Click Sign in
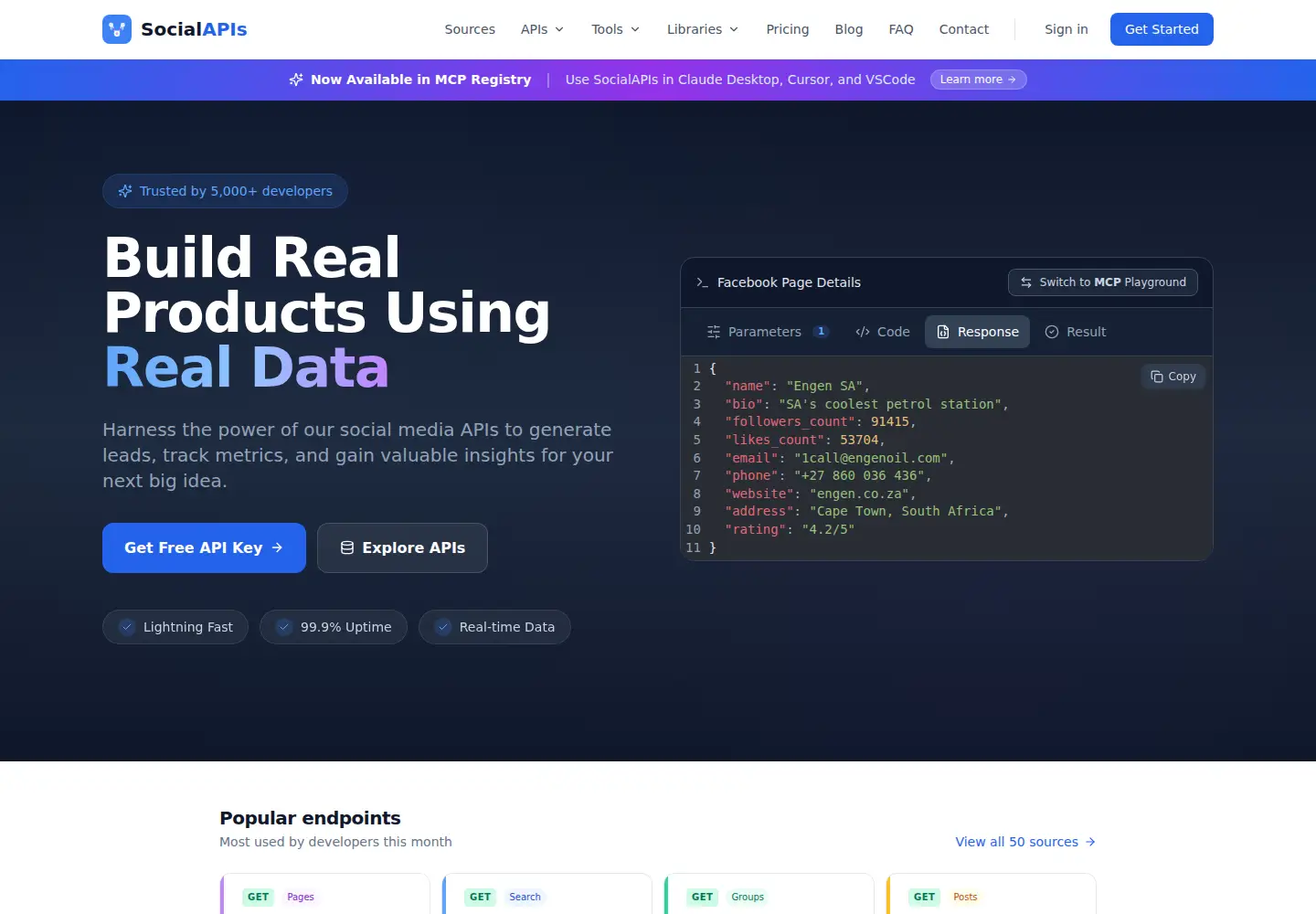The width and height of the screenshot is (1316, 914). tap(1067, 29)
